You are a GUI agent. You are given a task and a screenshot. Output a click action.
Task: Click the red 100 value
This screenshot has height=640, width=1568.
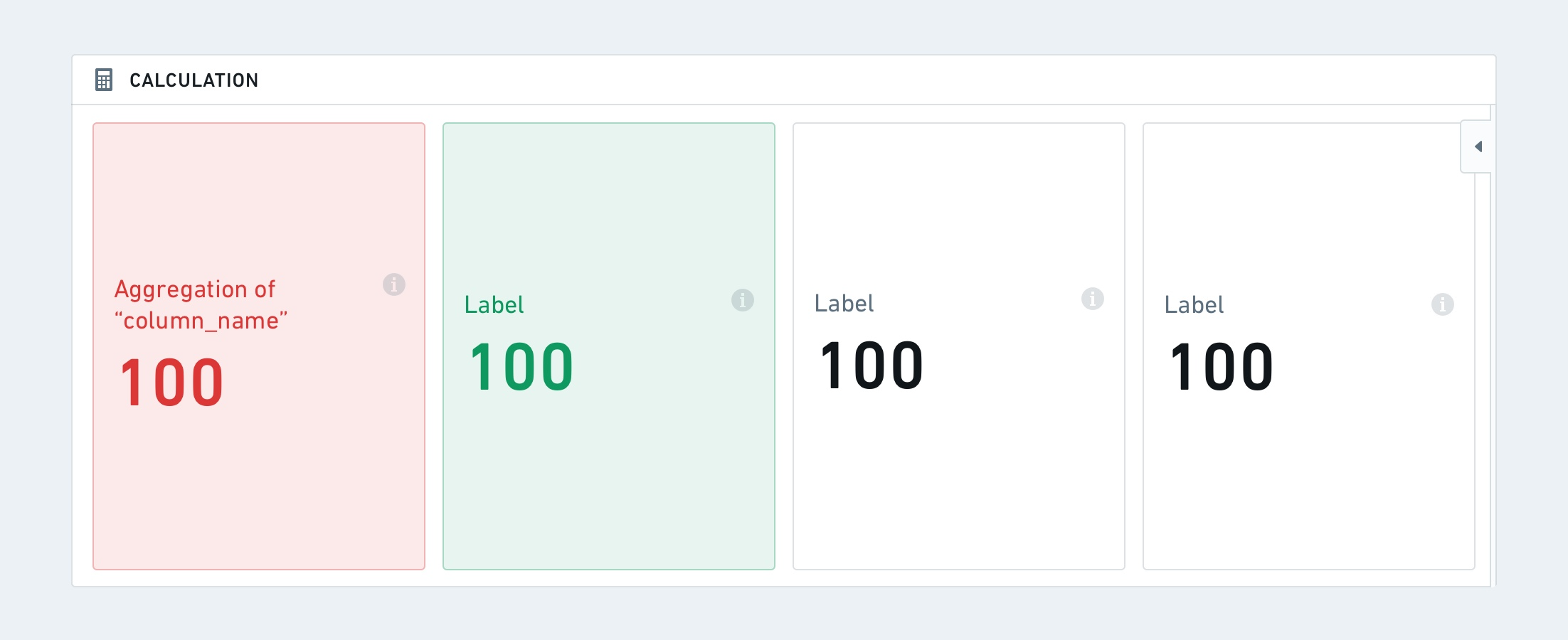171,383
